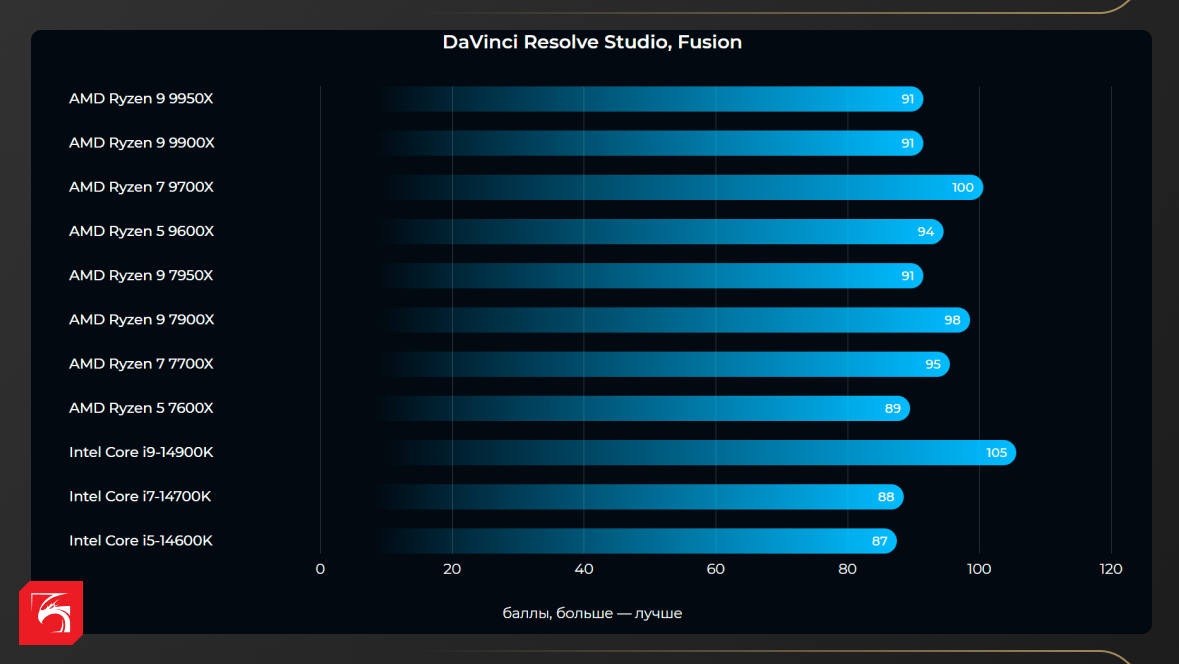The image size is (1179, 664).
Task: Select the "AMD Ryzen 9 9950X" label
Action: pos(141,99)
